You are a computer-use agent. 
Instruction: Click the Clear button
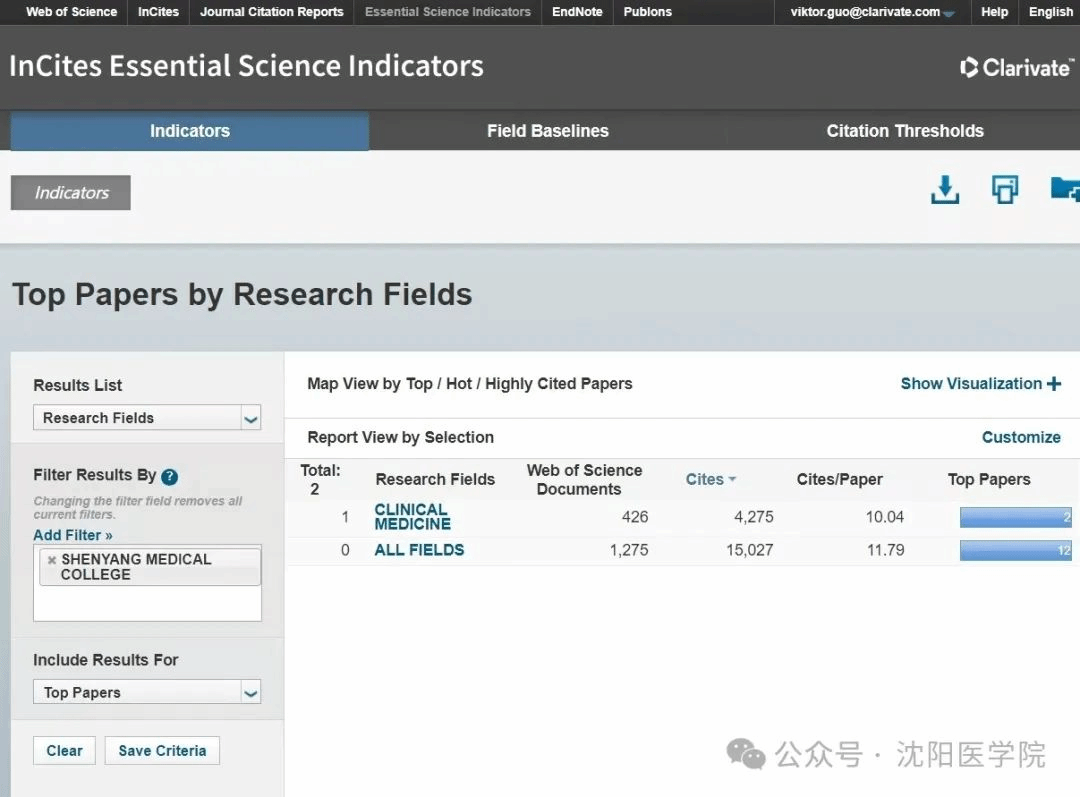[x=64, y=751]
